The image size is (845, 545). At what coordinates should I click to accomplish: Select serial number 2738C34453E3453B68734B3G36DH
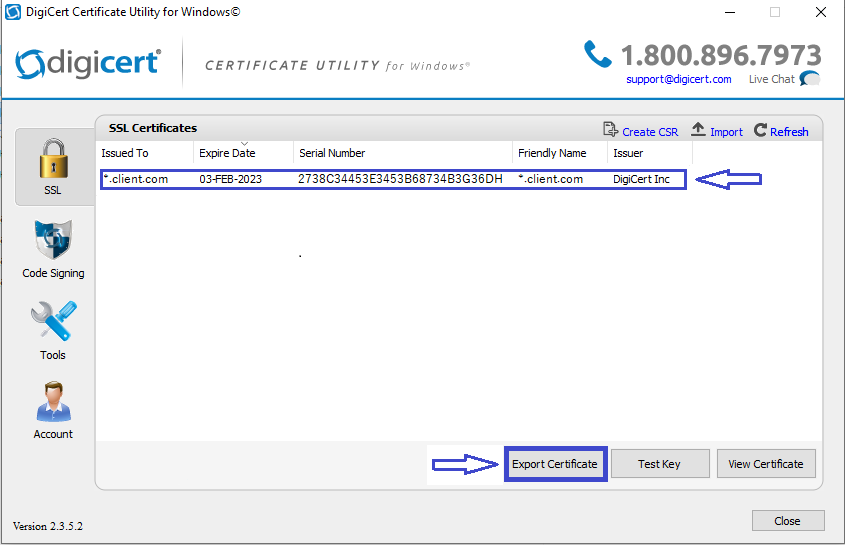[400, 179]
